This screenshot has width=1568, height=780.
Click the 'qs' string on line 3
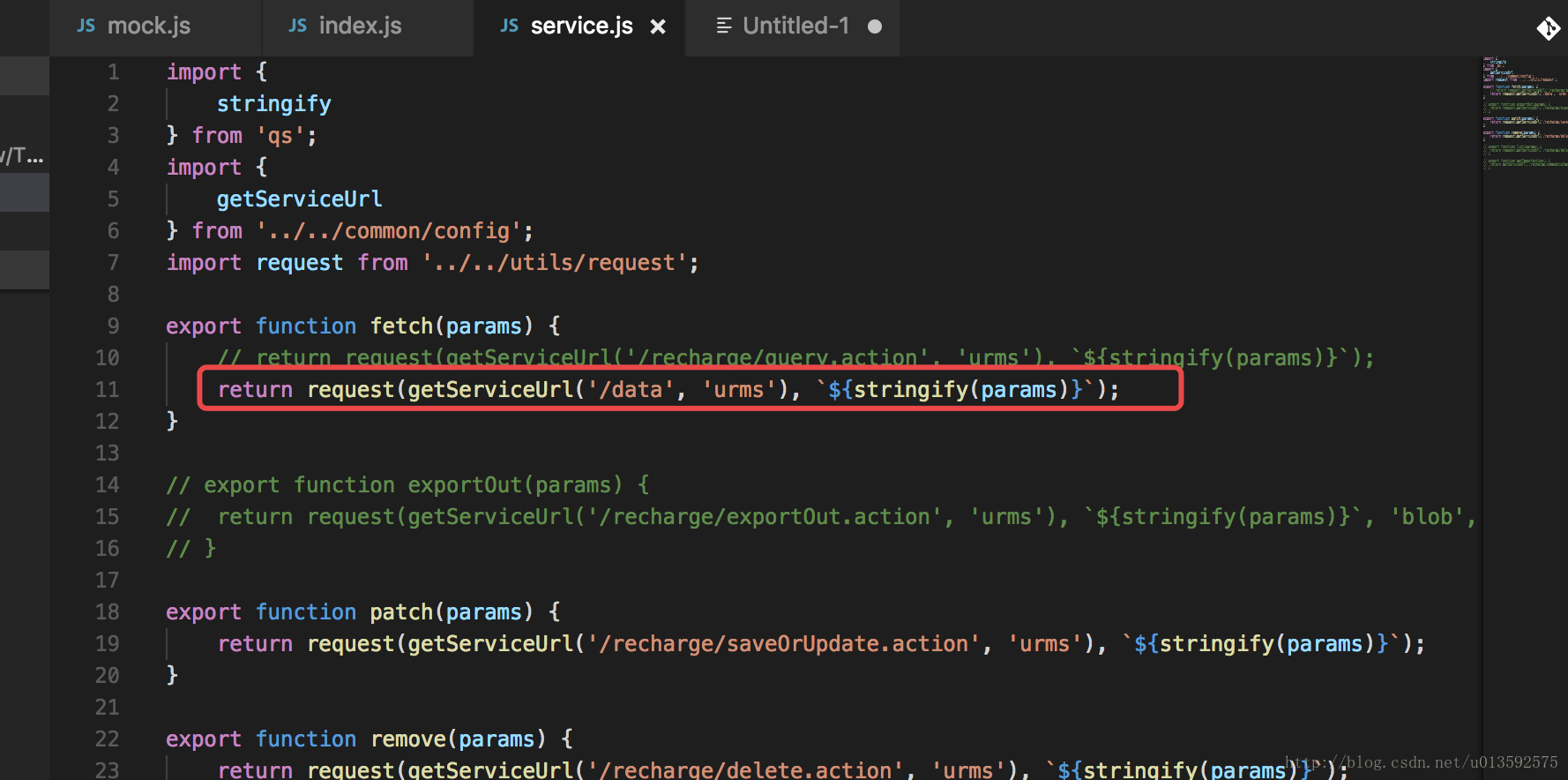[280, 136]
